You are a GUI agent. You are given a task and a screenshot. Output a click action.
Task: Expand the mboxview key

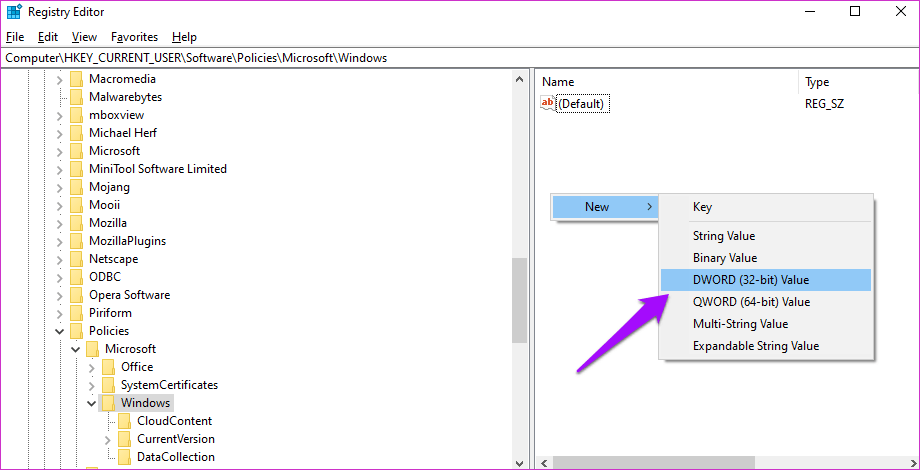pos(59,116)
